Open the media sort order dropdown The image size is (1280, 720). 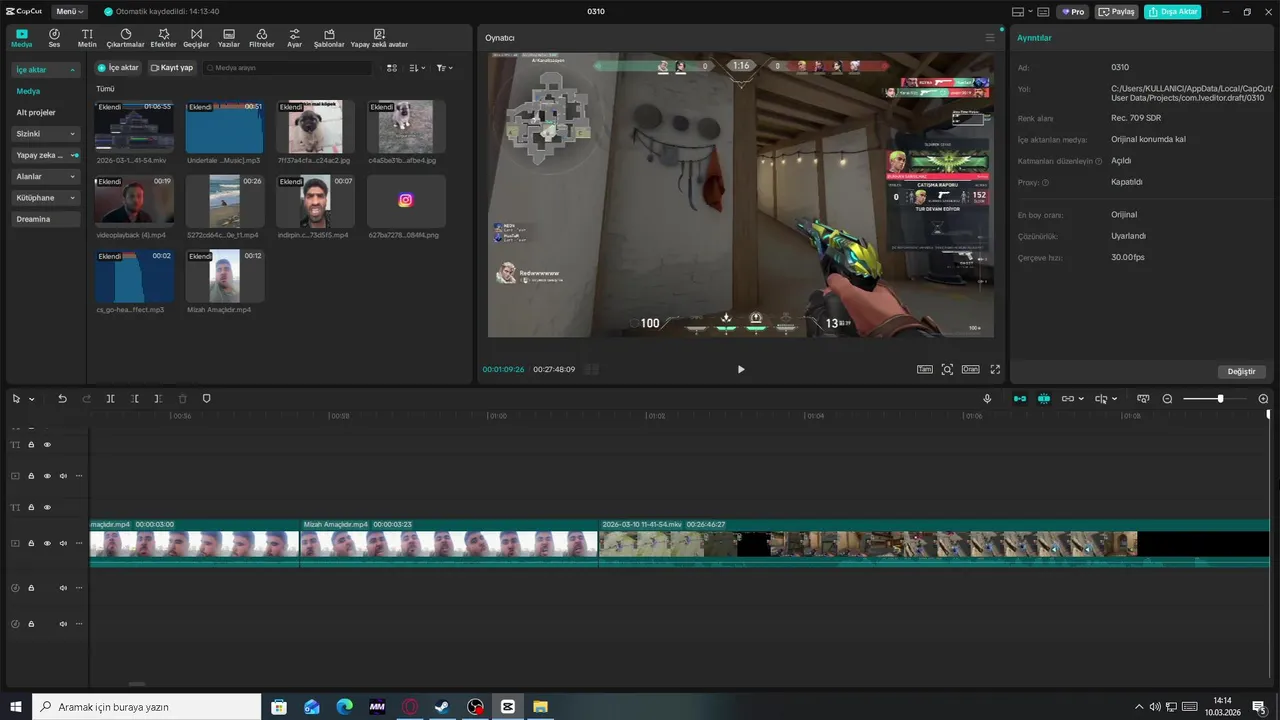[417, 68]
